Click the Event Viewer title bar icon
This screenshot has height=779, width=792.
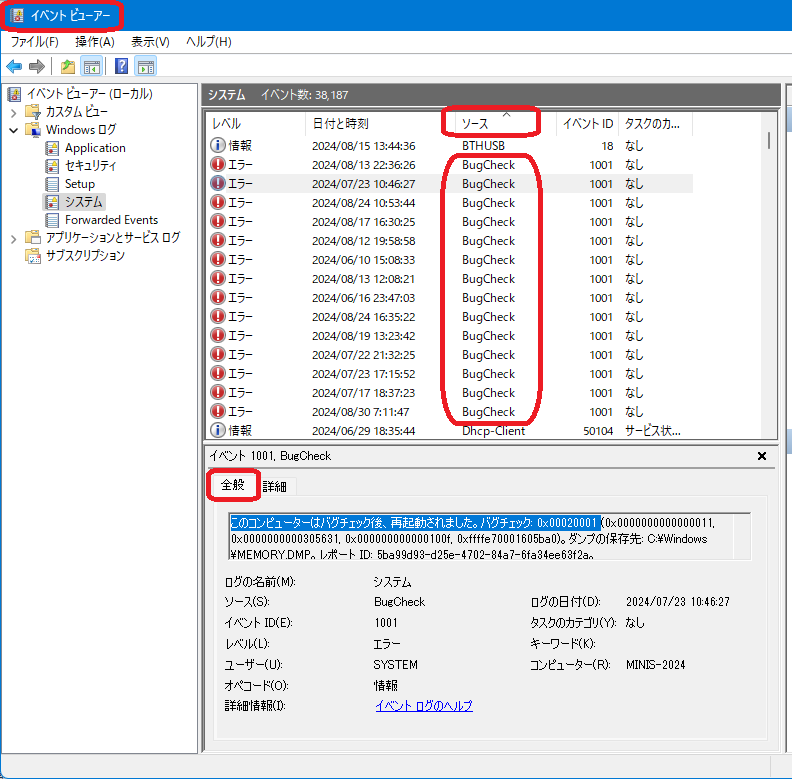pyautogui.click(x=17, y=15)
